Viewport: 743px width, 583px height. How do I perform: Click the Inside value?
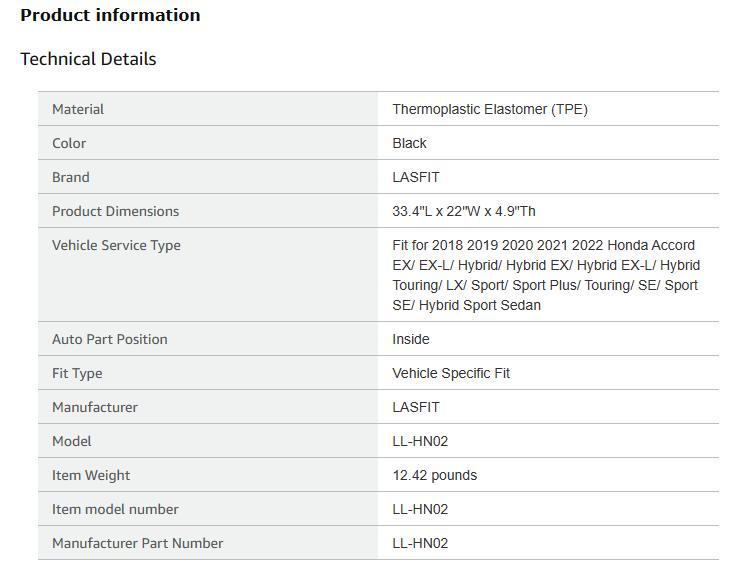[411, 339]
